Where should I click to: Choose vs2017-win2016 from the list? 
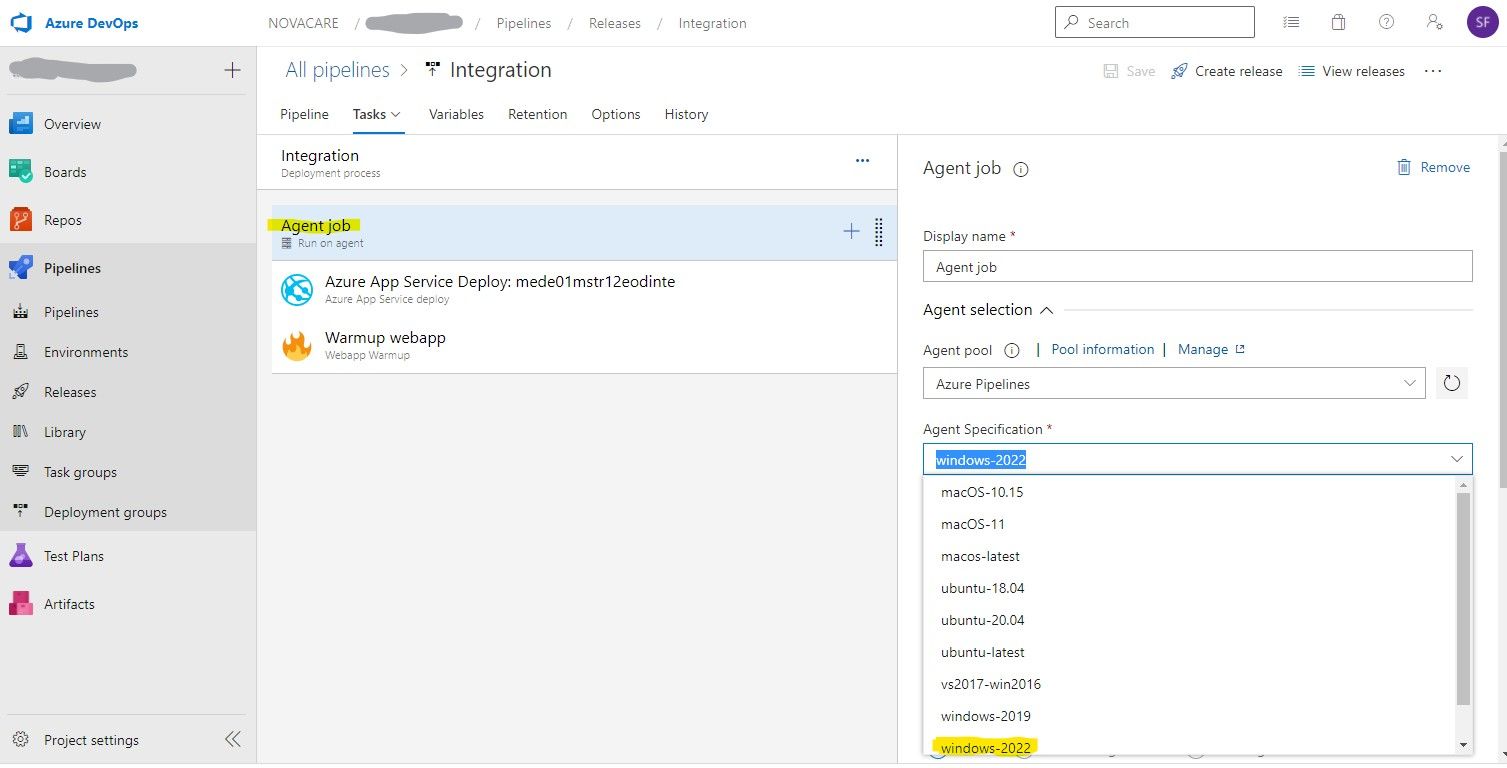click(1190, 684)
